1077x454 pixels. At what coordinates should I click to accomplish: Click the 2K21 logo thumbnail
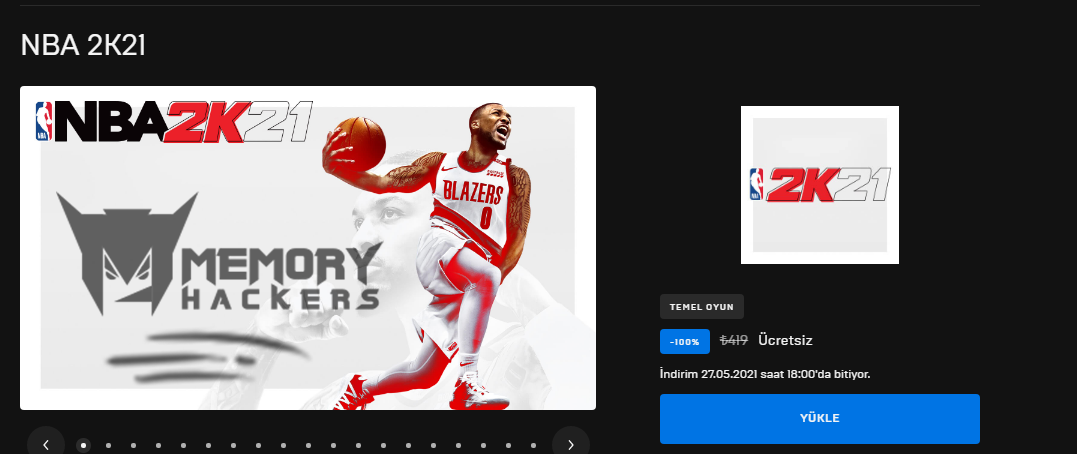pyautogui.click(x=819, y=185)
